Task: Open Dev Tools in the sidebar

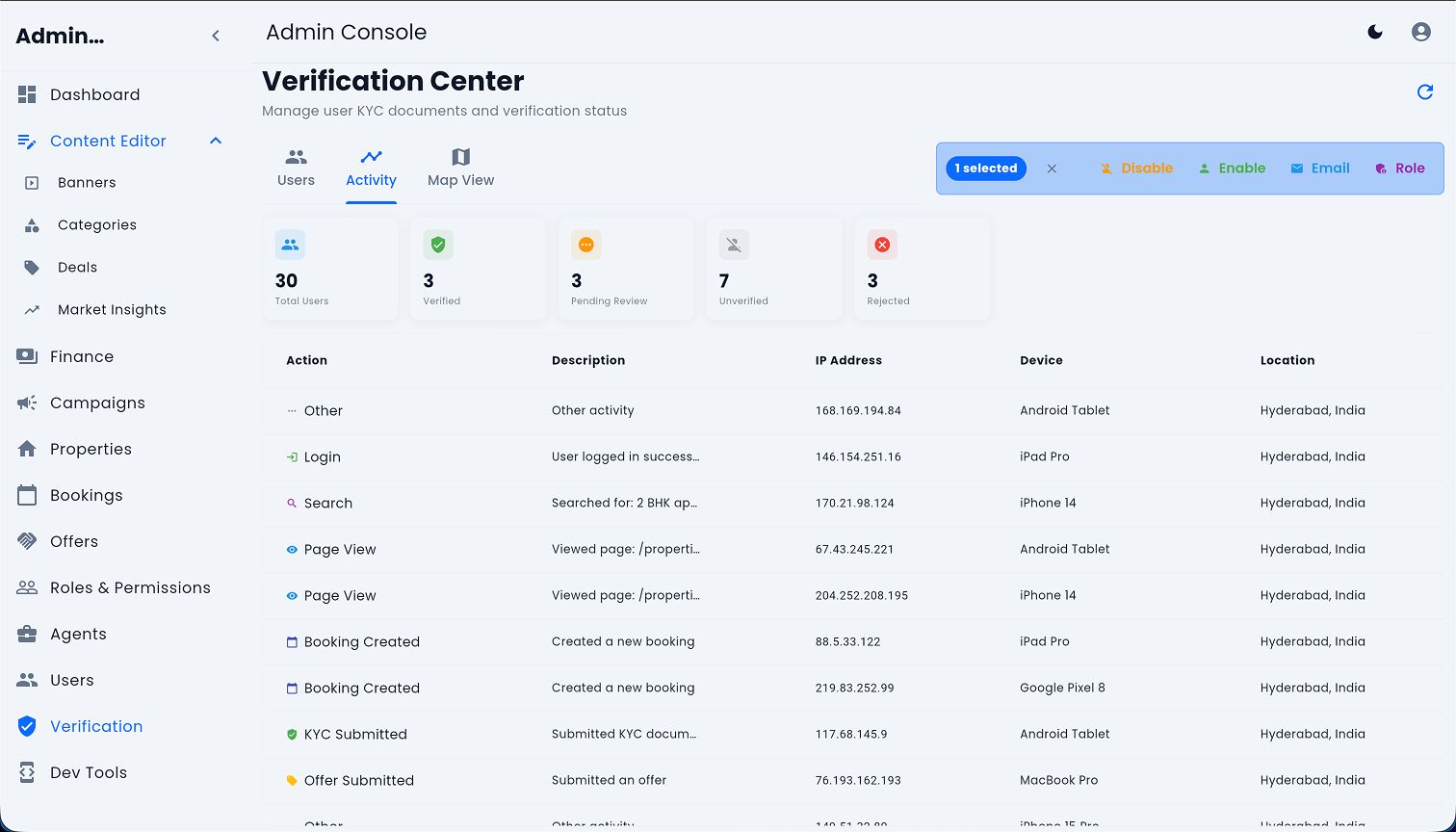Action: click(x=88, y=772)
